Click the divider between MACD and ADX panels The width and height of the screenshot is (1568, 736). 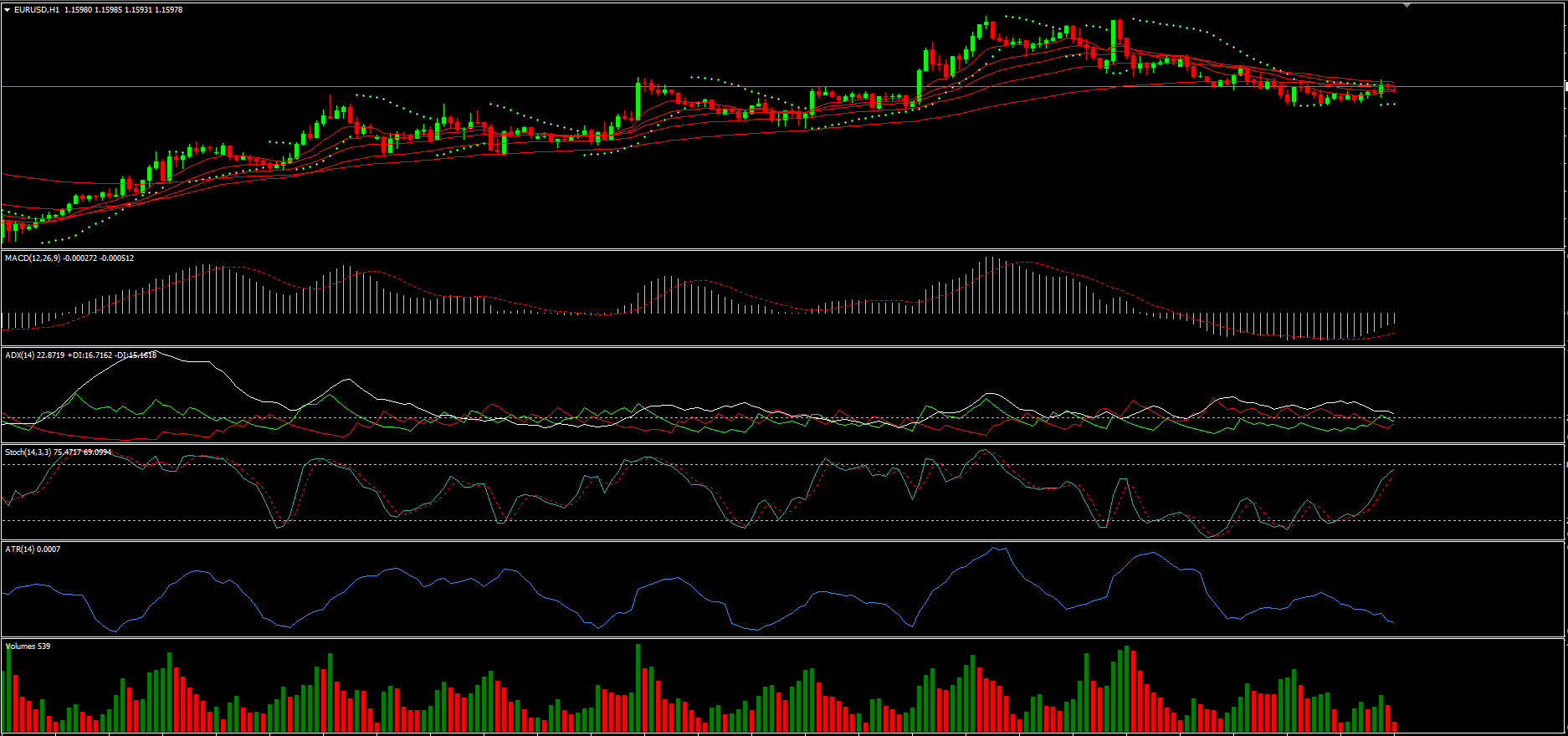(753, 346)
